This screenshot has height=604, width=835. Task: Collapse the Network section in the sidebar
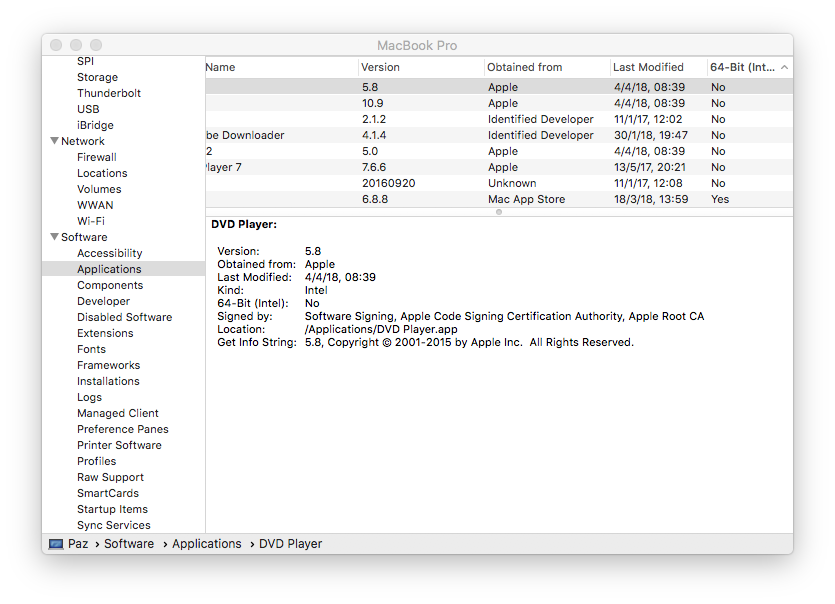click(54, 141)
